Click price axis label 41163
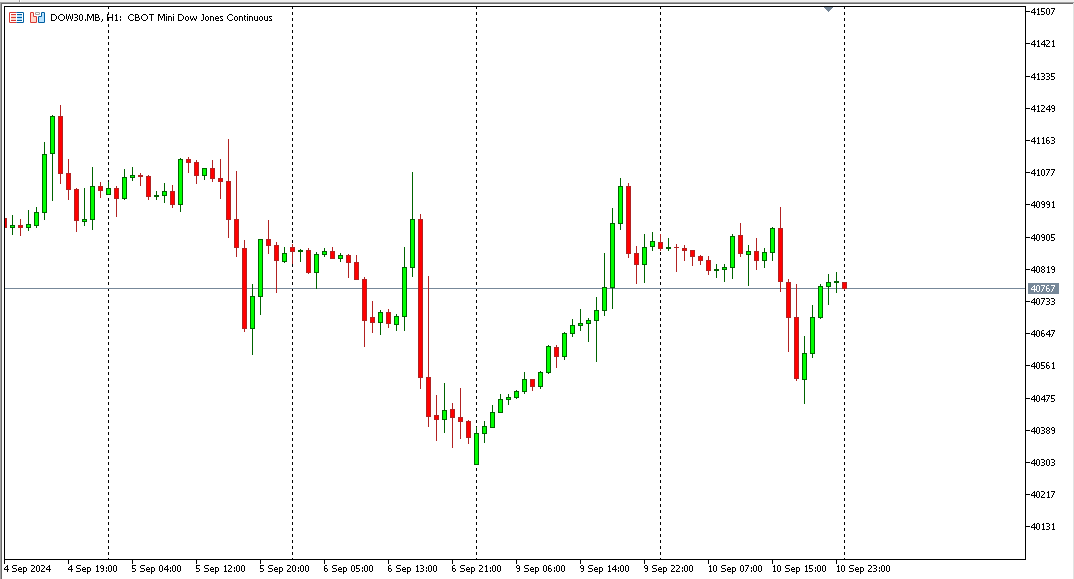 1043,140
